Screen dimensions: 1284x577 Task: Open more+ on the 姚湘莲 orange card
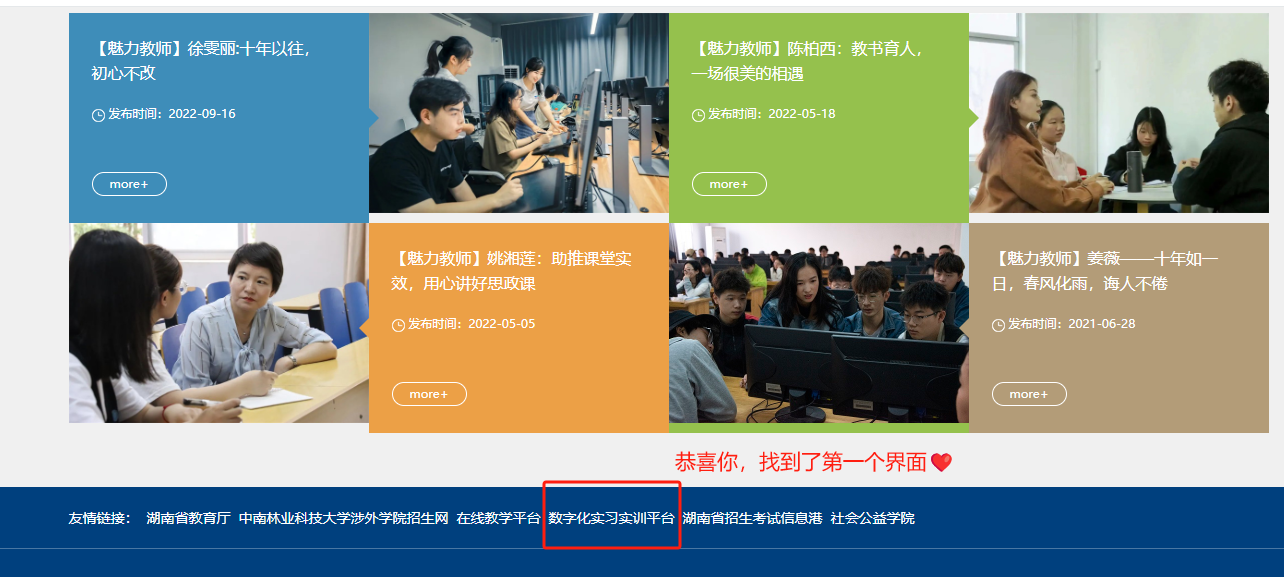pos(429,394)
